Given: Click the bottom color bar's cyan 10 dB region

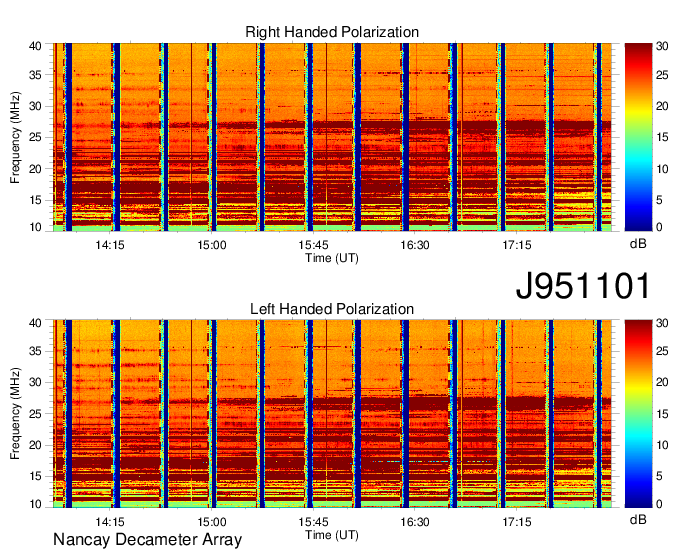Looking at the screenshot, I should point(638,445).
